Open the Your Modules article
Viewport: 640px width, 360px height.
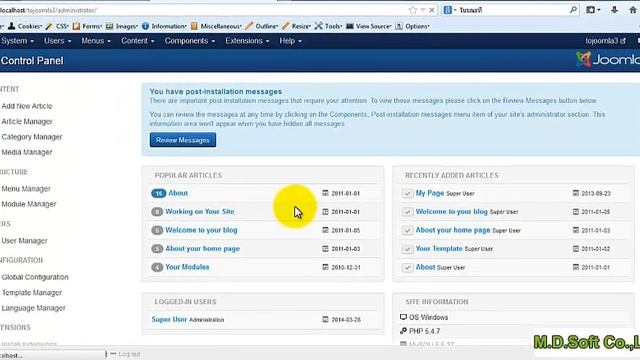click(187, 267)
